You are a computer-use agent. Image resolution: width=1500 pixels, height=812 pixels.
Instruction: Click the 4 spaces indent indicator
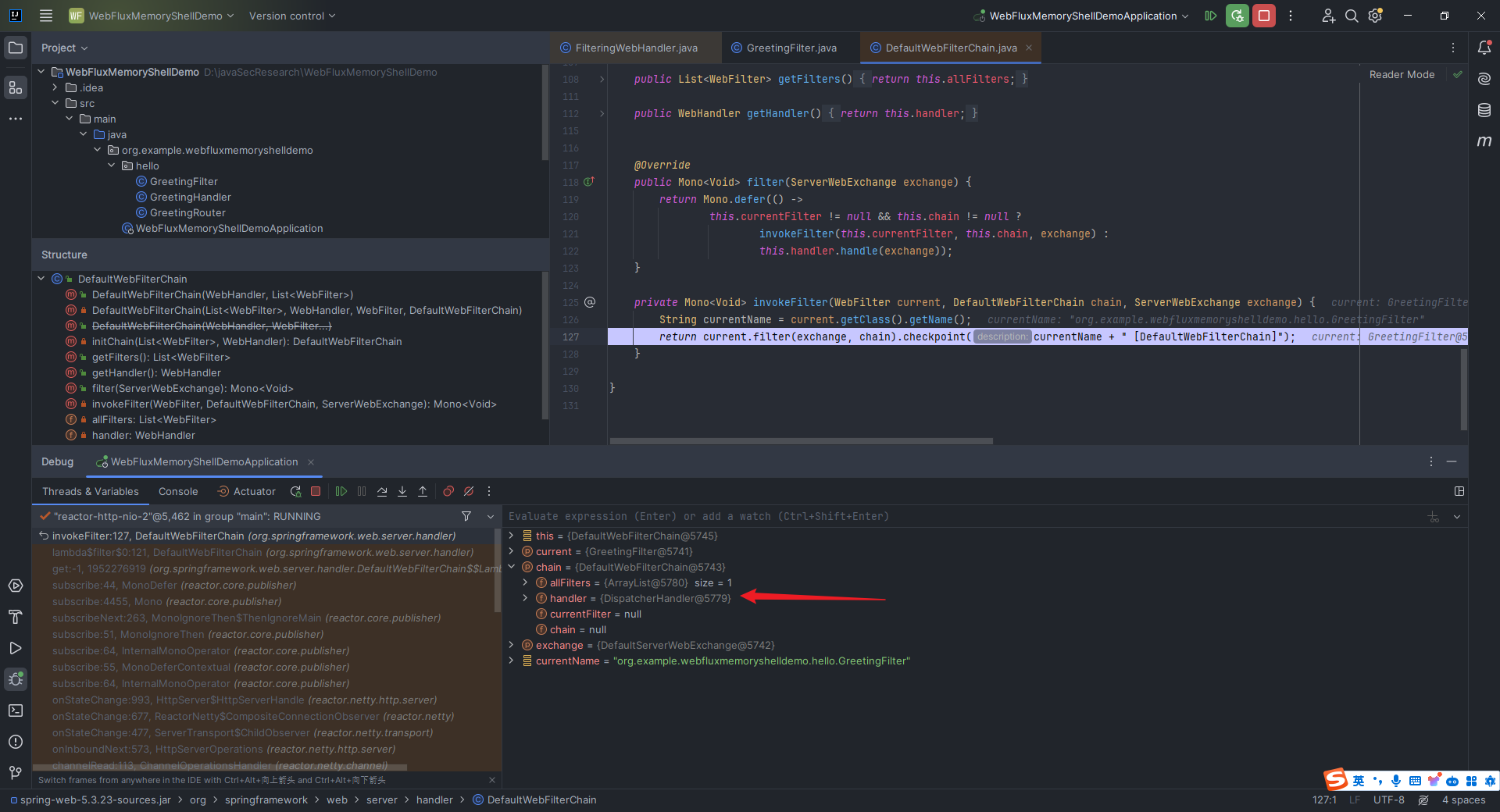pos(1463,800)
